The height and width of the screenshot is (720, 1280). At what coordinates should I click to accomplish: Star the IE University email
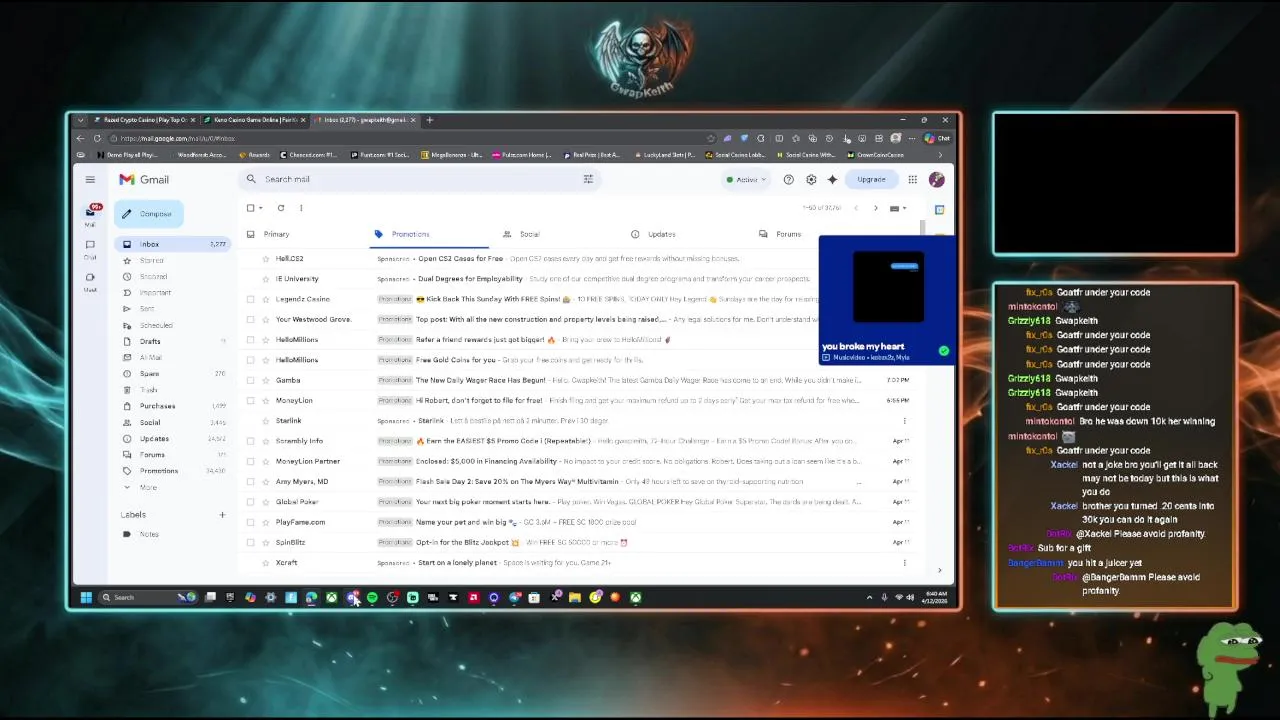click(266, 279)
